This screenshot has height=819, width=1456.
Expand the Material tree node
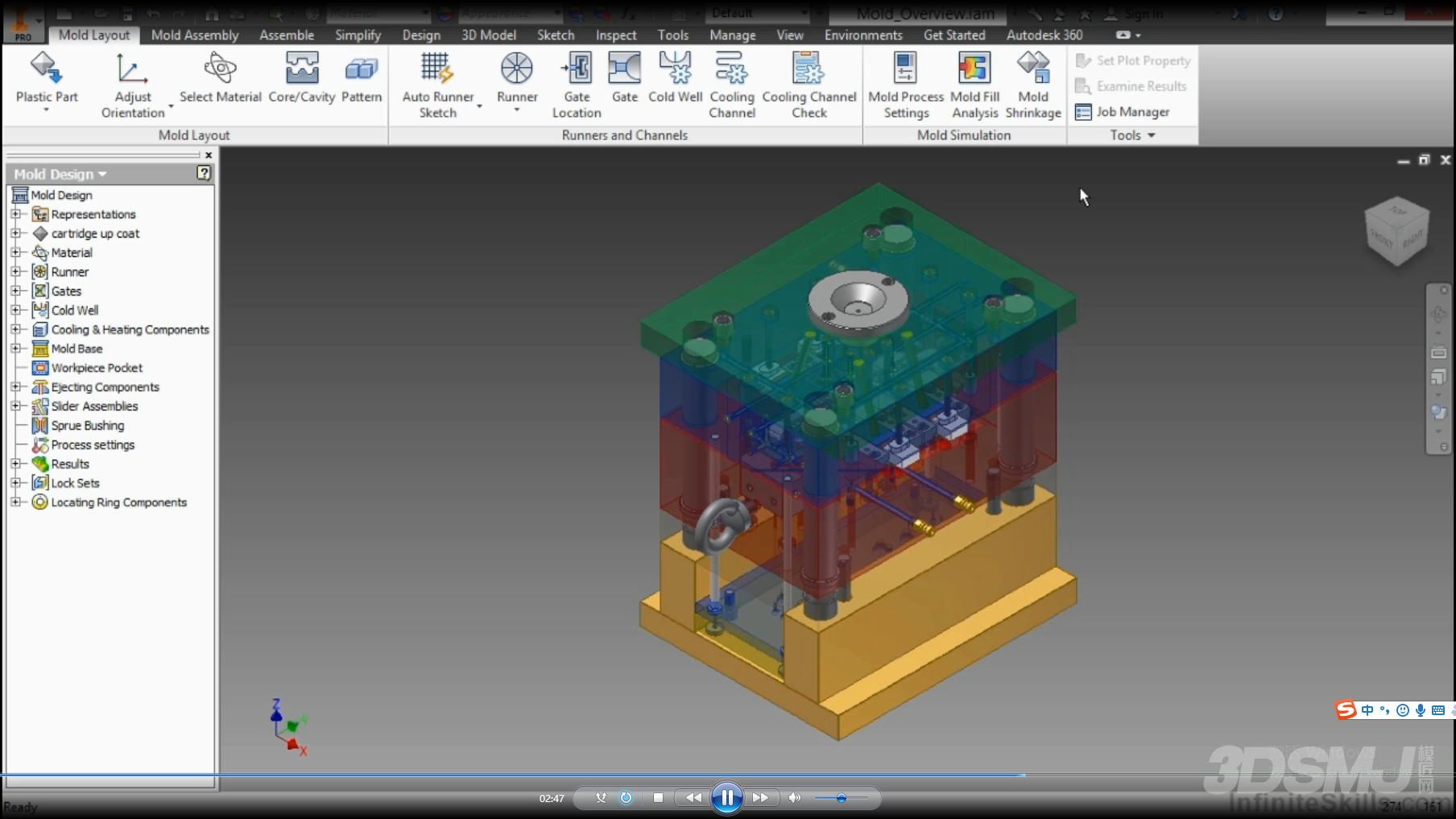pyautogui.click(x=15, y=253)
